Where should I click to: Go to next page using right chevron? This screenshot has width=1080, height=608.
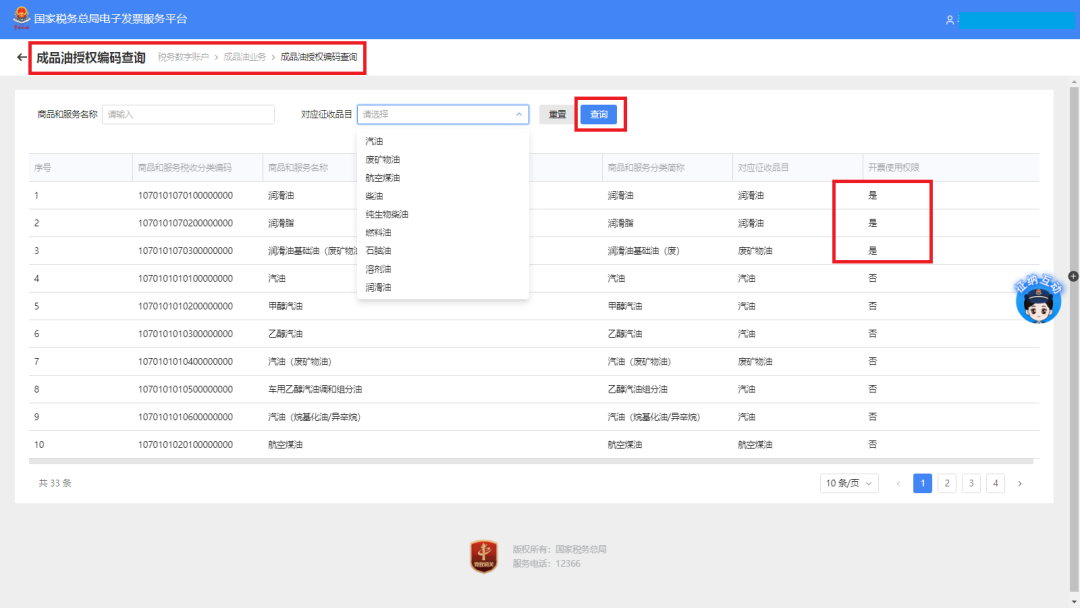[1020, 483]
